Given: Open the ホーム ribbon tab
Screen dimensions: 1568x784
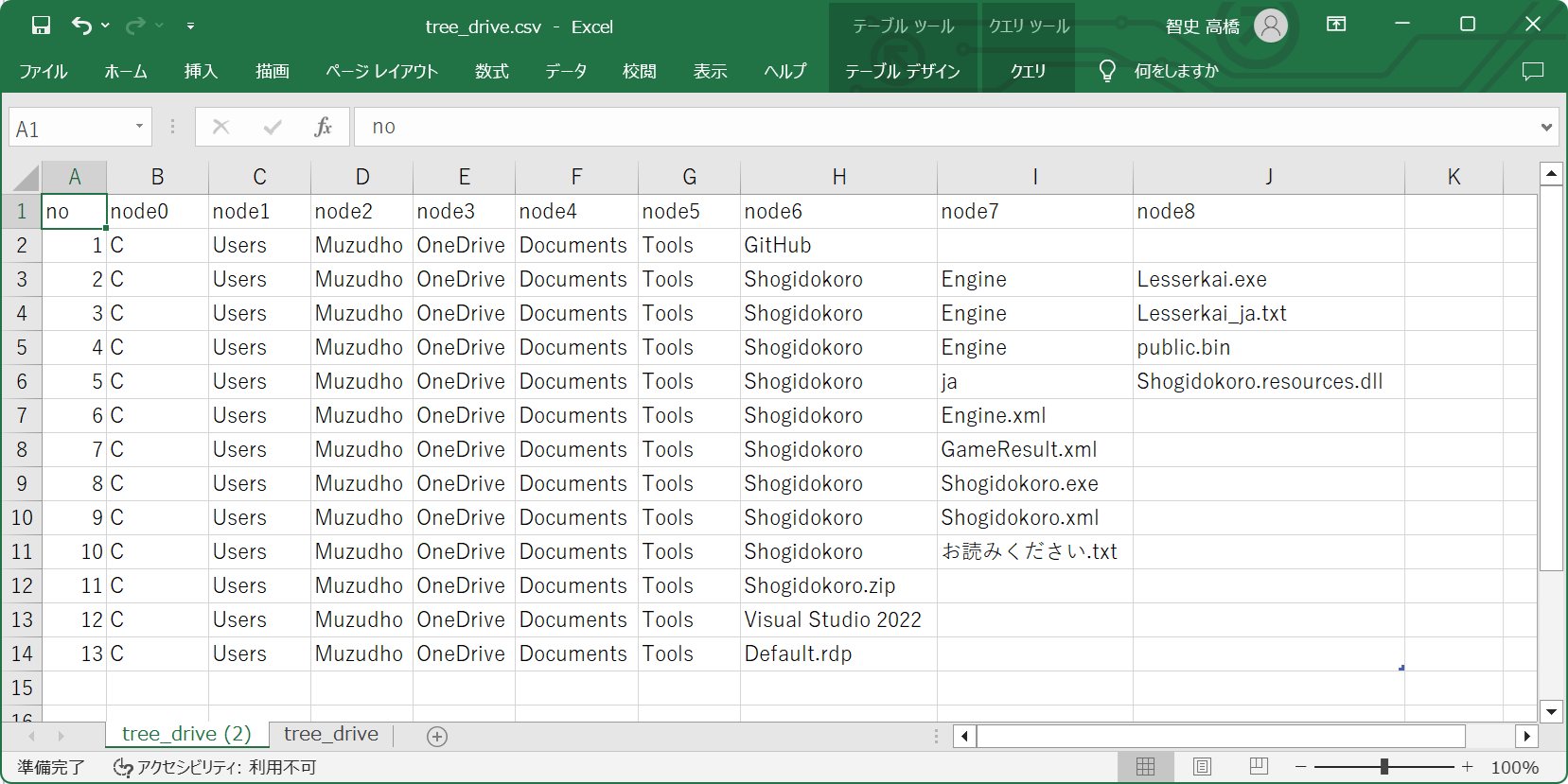Looking at the screenshot, I should pos(126,71).
